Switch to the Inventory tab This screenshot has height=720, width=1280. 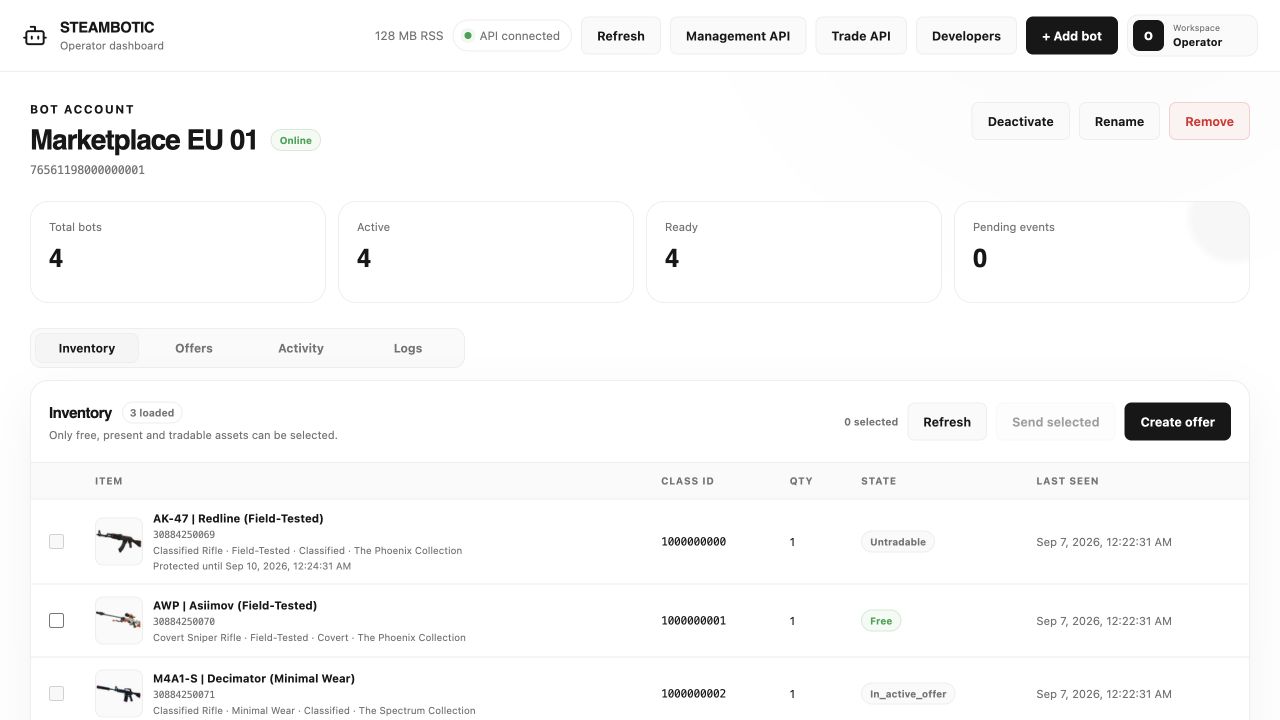pos(87,348)
